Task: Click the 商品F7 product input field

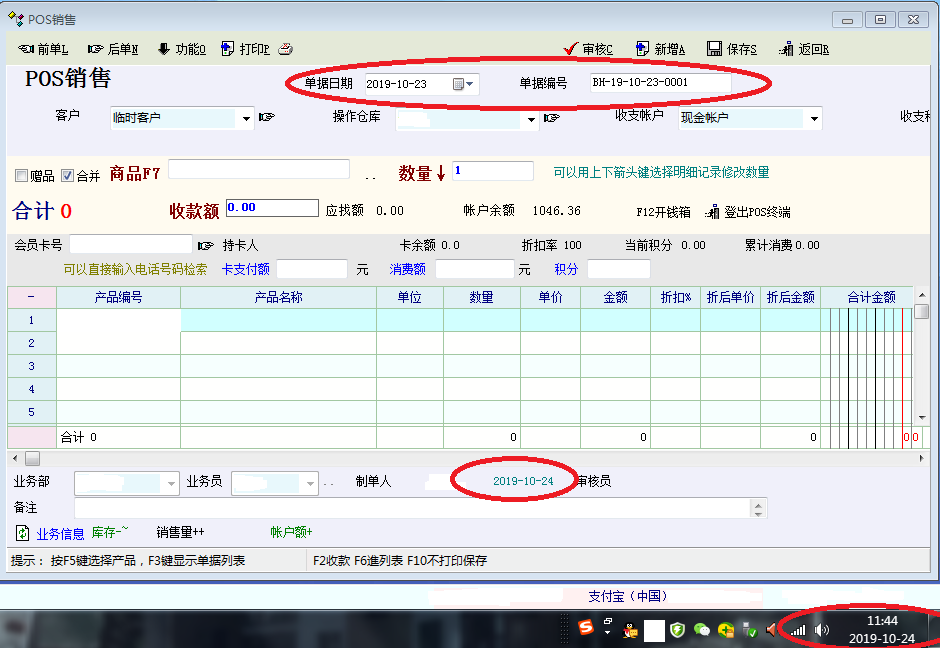Action: [258, 170]
